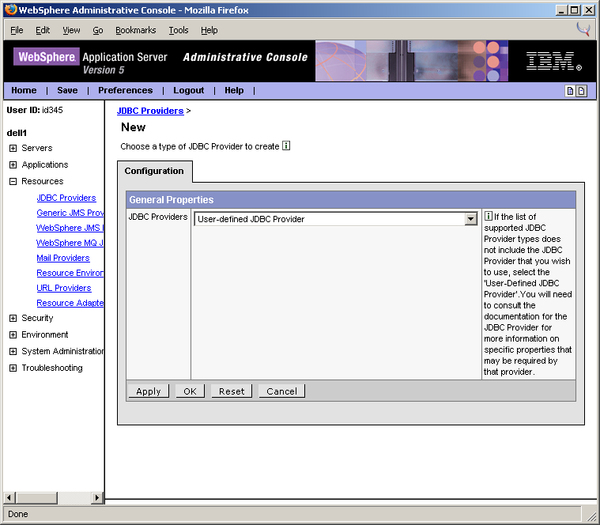Click the Firefox icon in the title bar
The image size is (600, 525).
(11, 10)
